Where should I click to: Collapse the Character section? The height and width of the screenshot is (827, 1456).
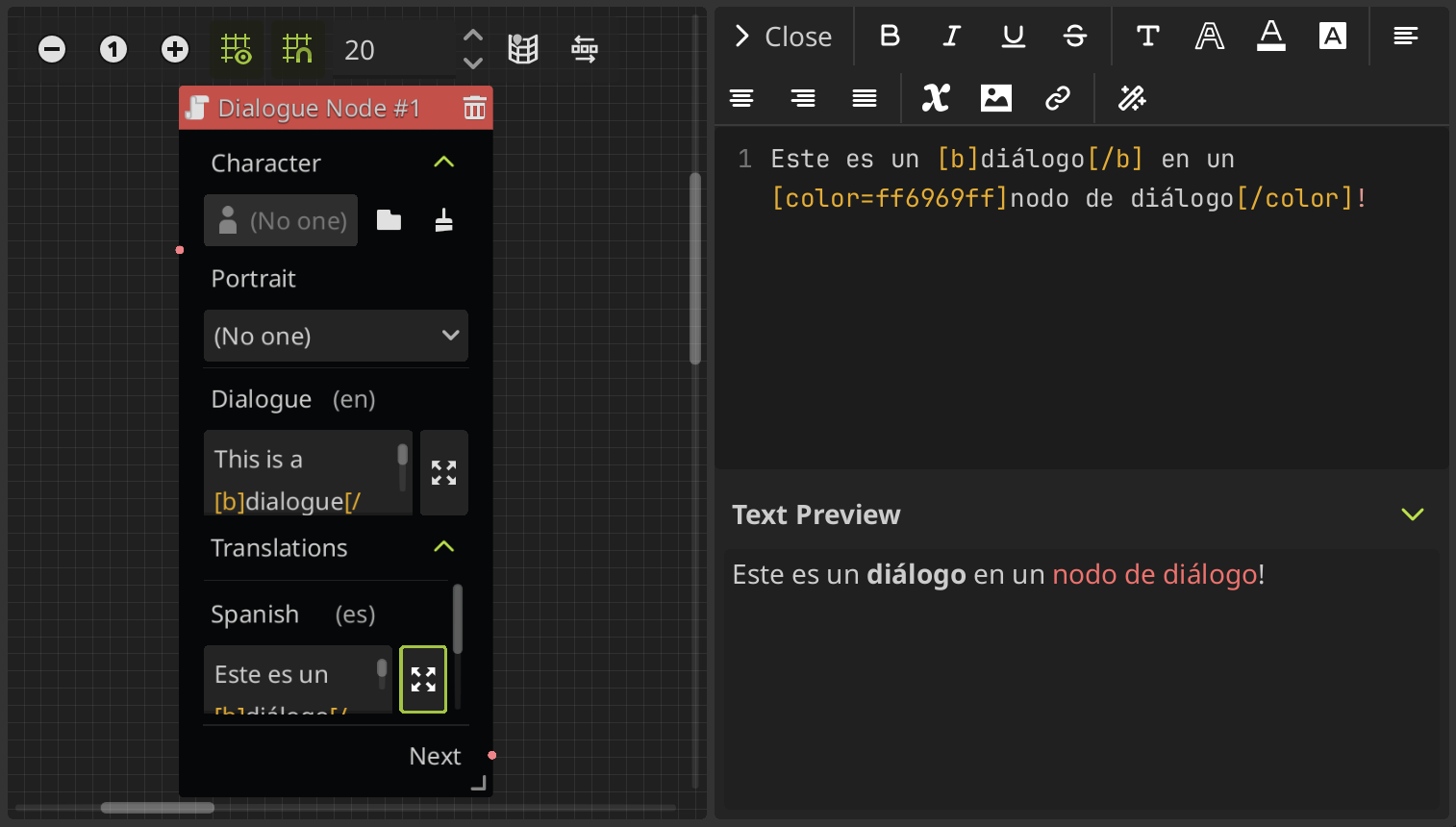pyautogui.click(x=443, y=162)
